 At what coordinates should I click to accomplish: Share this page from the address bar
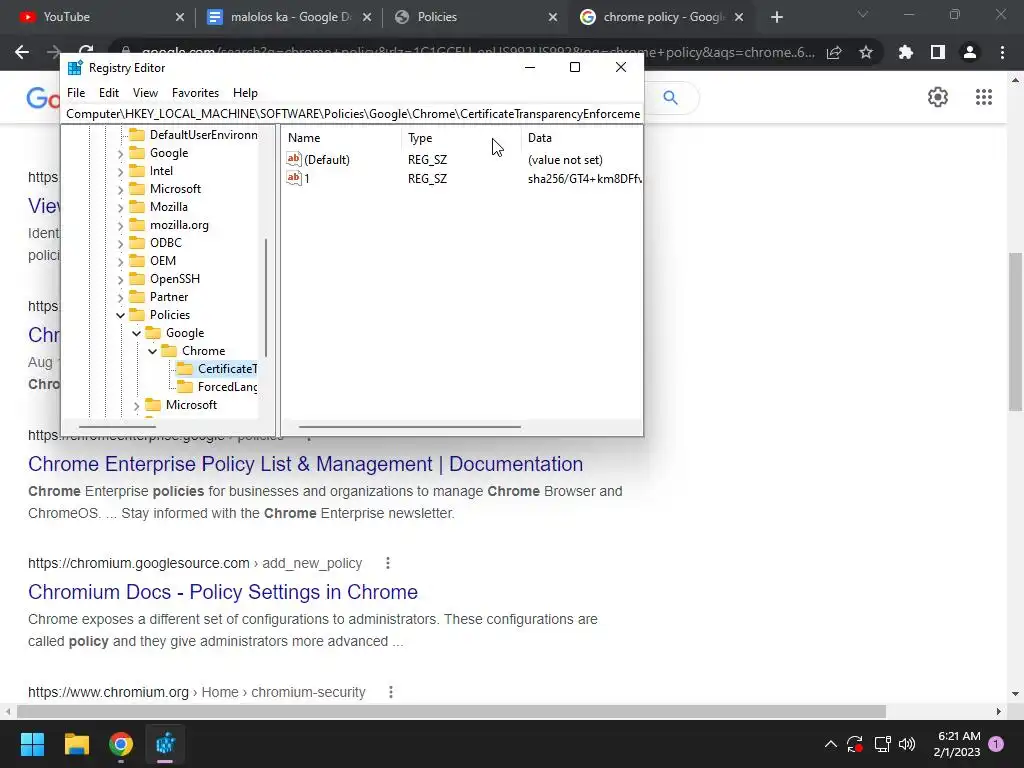coord(834,52)
